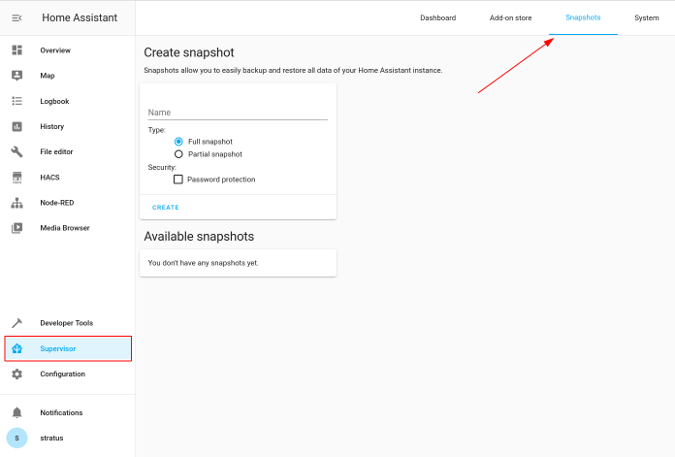
Task: Click the Media Browser play icon
Action: (x=17, y=228)
